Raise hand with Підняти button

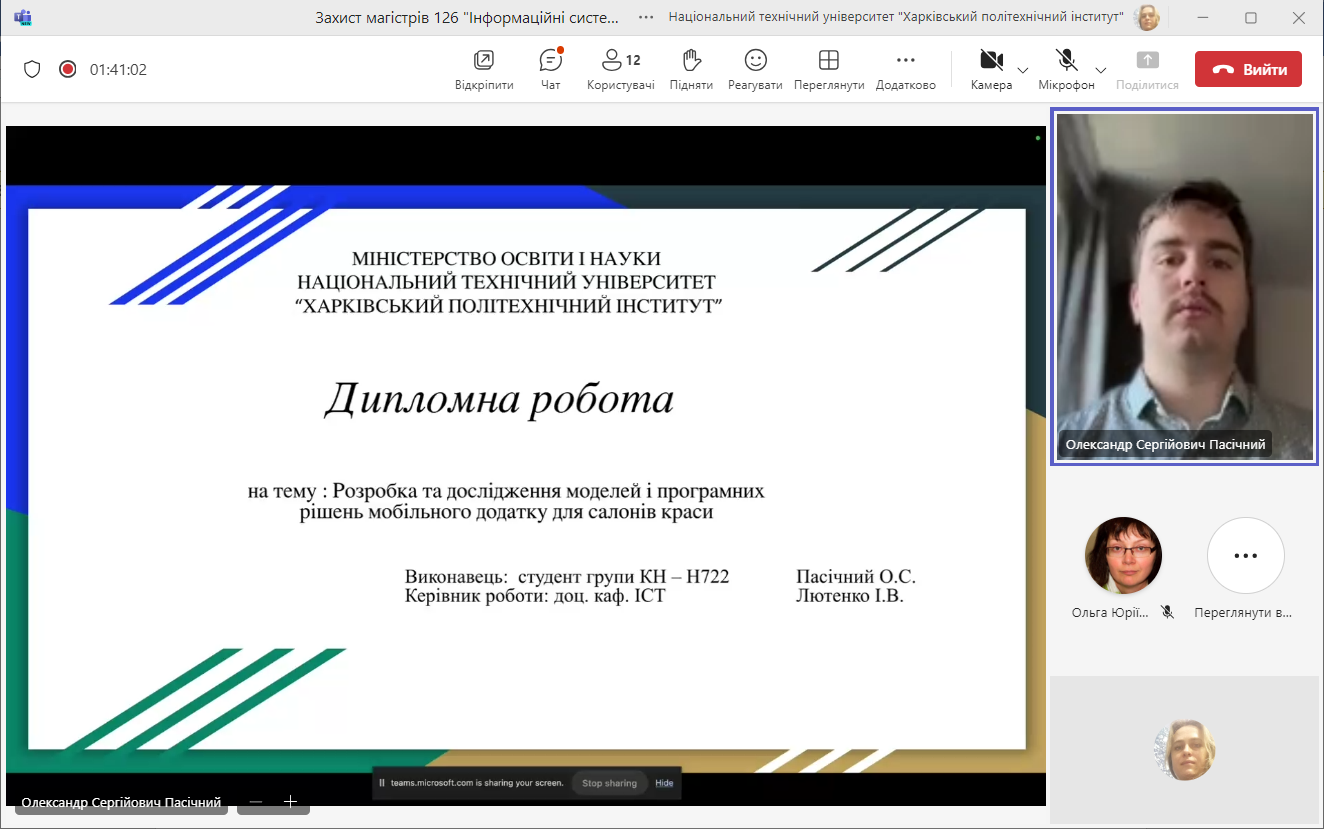coord(691,69)
